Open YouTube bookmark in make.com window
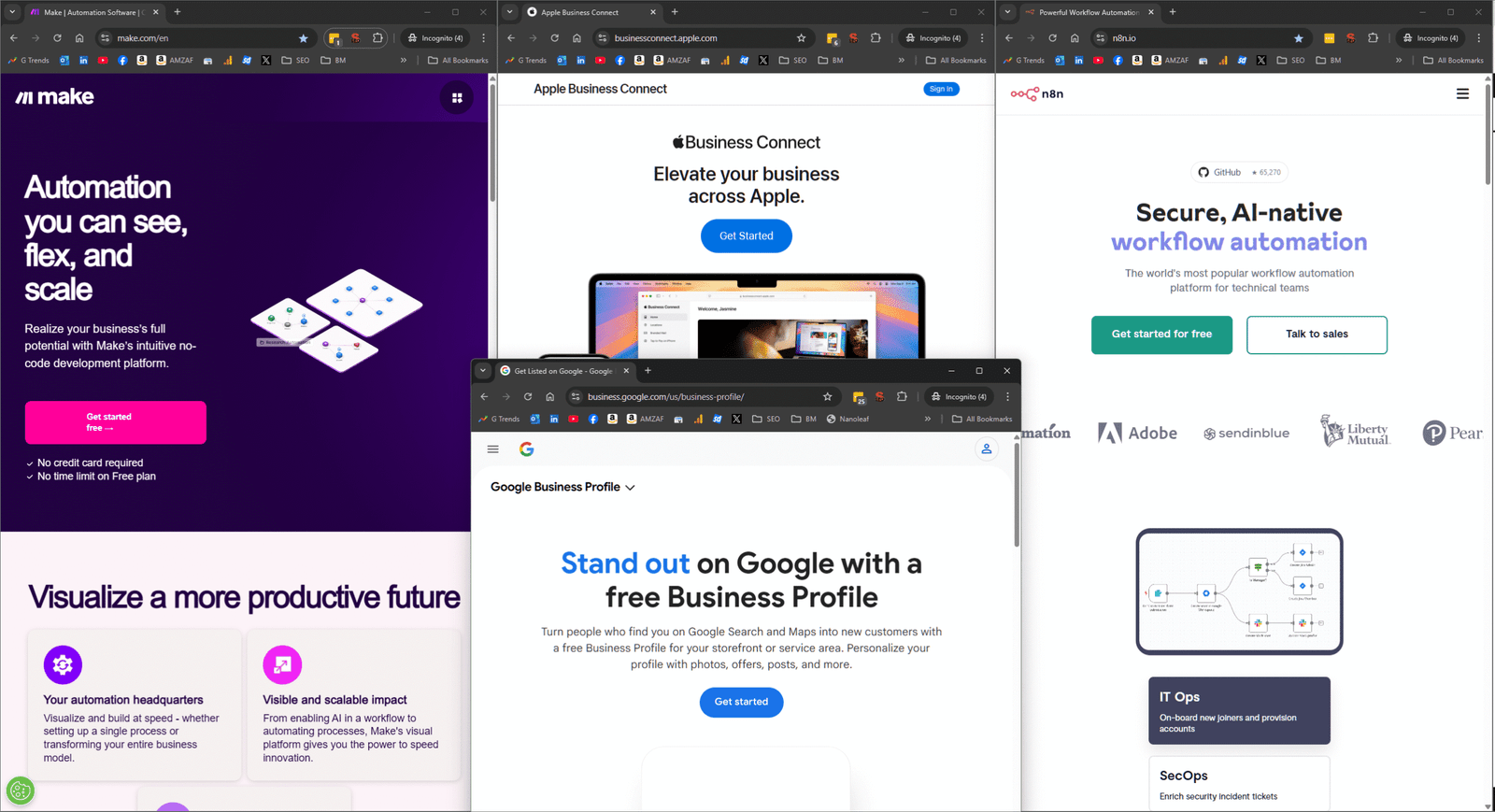The height and width of the screenshot is (812, 1495). pos(103,60)
